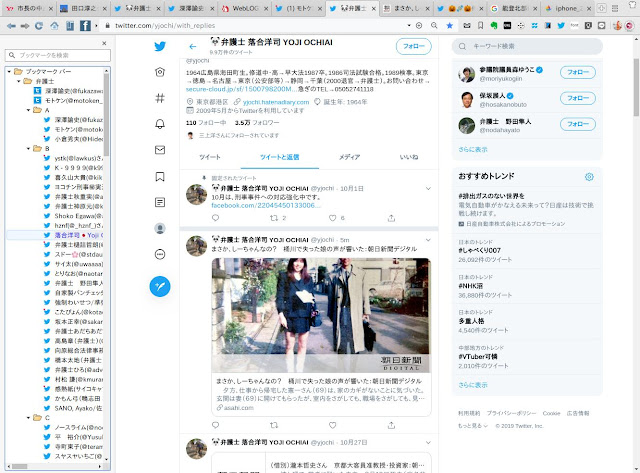Screen dimensions: 640x473
Task: Switch to the いいね tab
Action: (409, 157)
